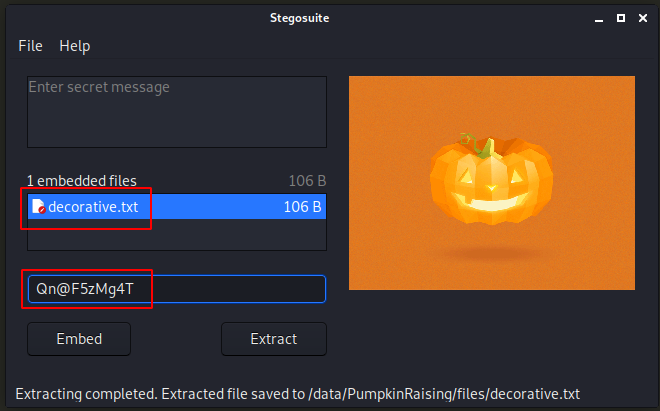Viewport: 660px width, 411px height.
Task: Click the 106 B size in decorative.txt row
Action: pos(302,207)
